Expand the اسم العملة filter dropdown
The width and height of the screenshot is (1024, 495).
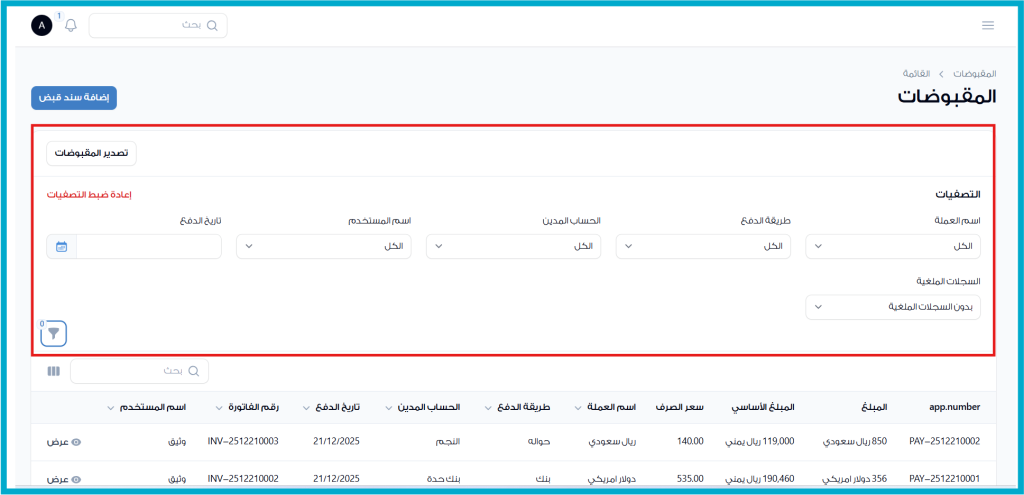pos(893,246)
